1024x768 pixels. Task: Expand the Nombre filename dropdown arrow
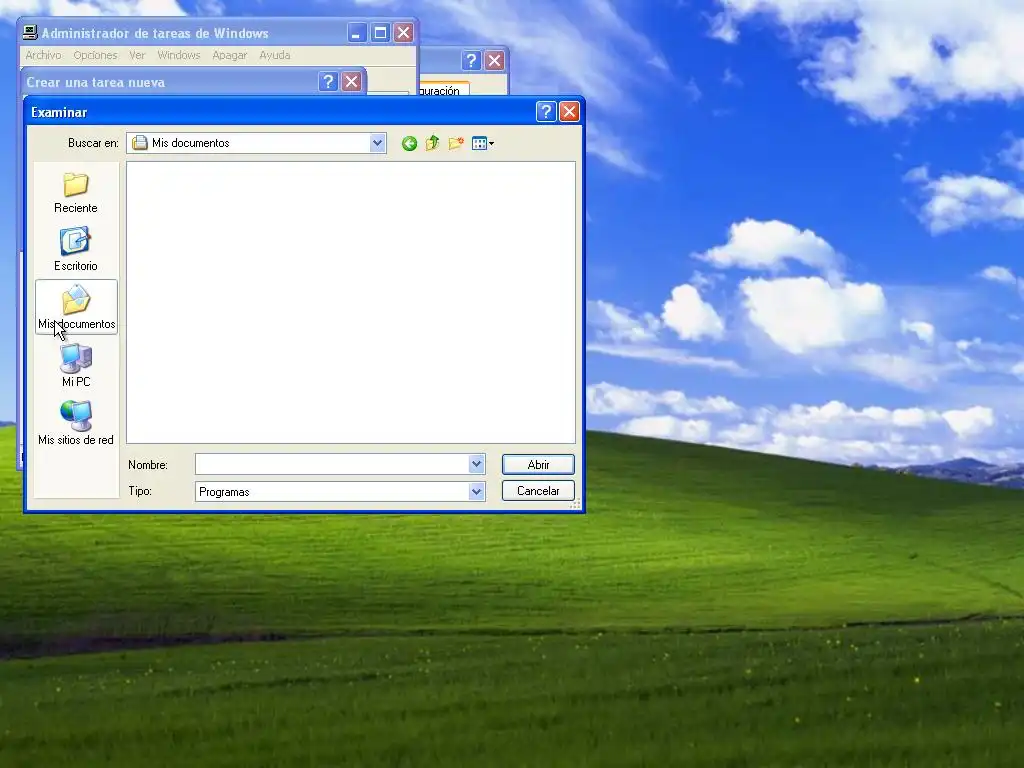pos(477,464)
